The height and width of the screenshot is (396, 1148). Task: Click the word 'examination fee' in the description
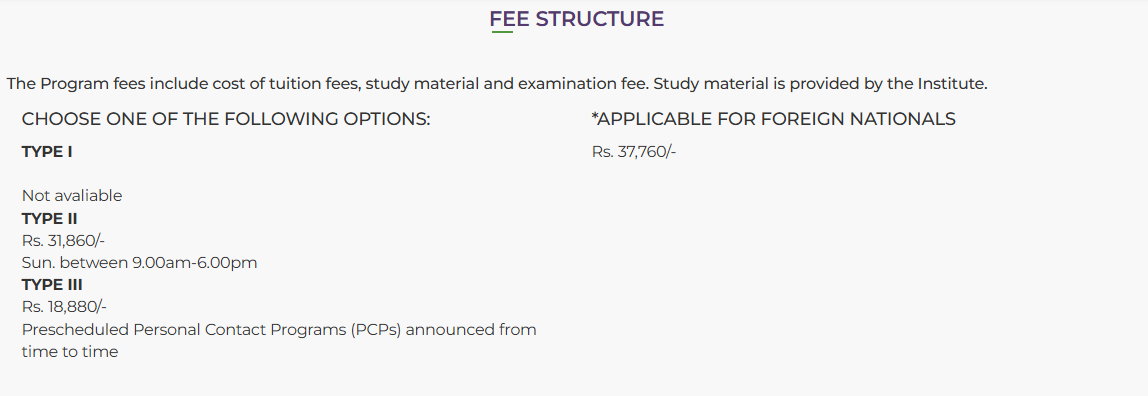(x=583, y=83)
